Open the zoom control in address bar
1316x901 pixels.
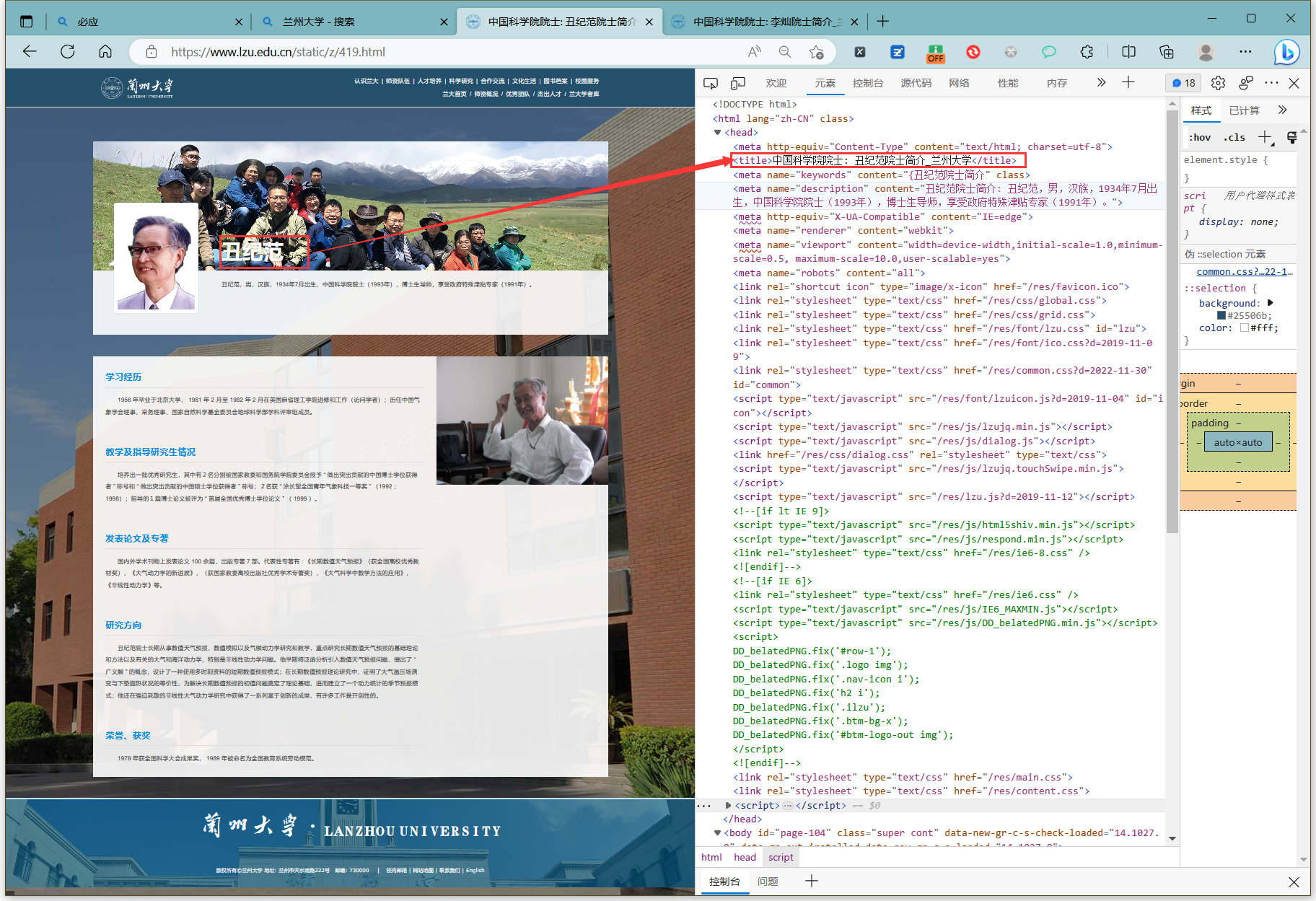(x=785, y=52)
